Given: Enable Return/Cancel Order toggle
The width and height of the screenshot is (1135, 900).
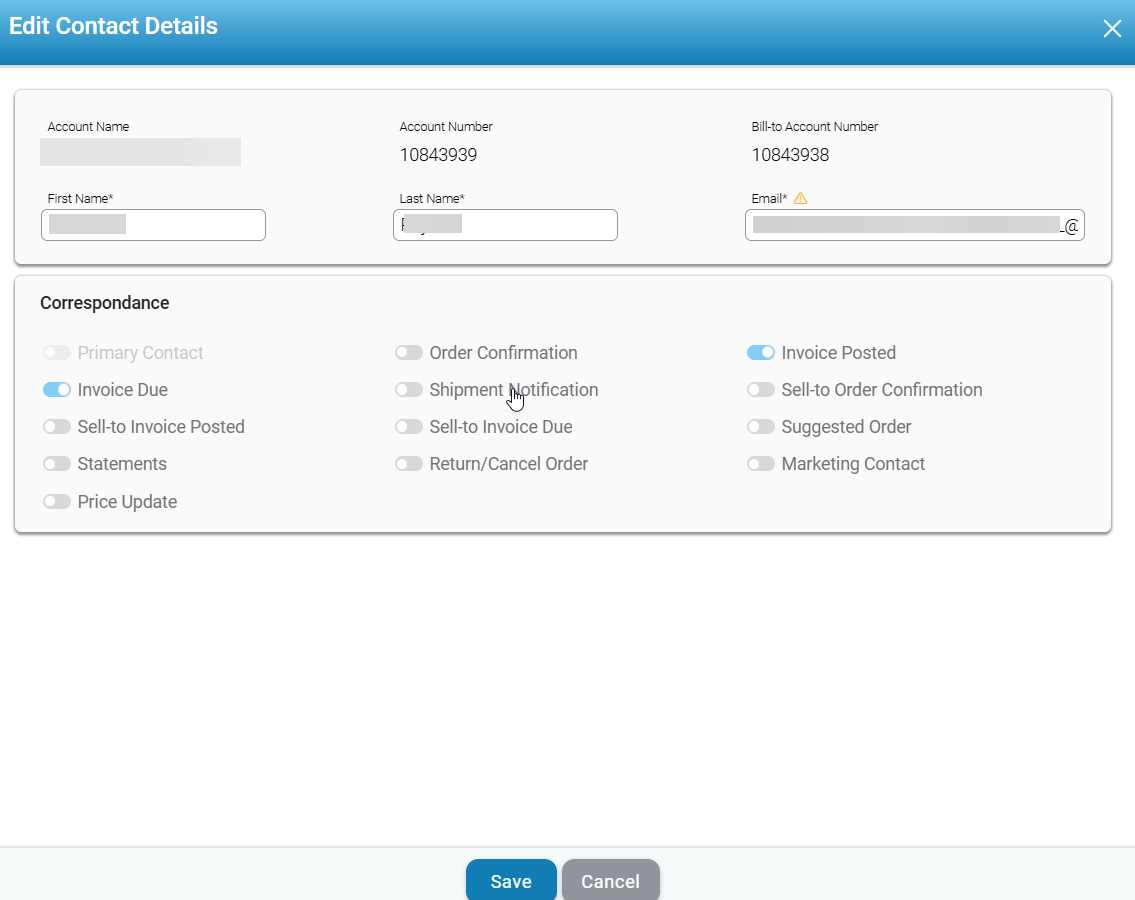Looking at the screenshot, I should pos(409,464).
